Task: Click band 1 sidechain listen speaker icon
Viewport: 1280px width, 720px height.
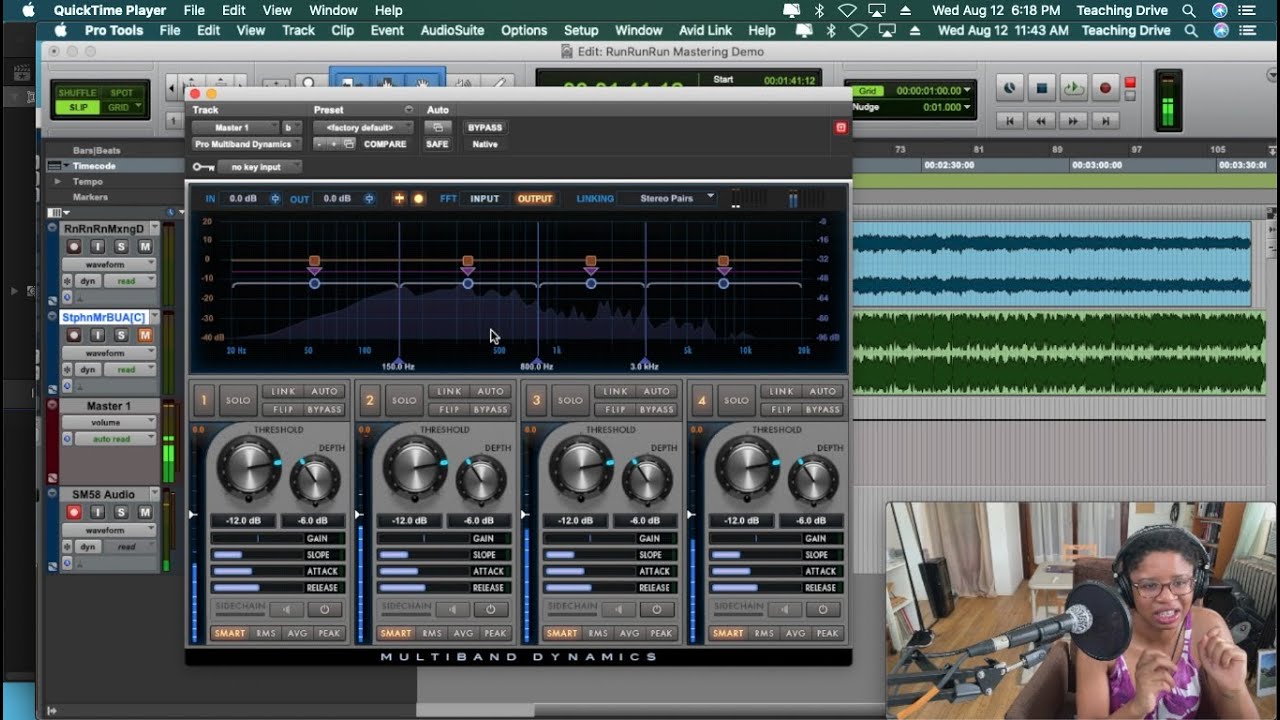Action: (x=287, y=609)
